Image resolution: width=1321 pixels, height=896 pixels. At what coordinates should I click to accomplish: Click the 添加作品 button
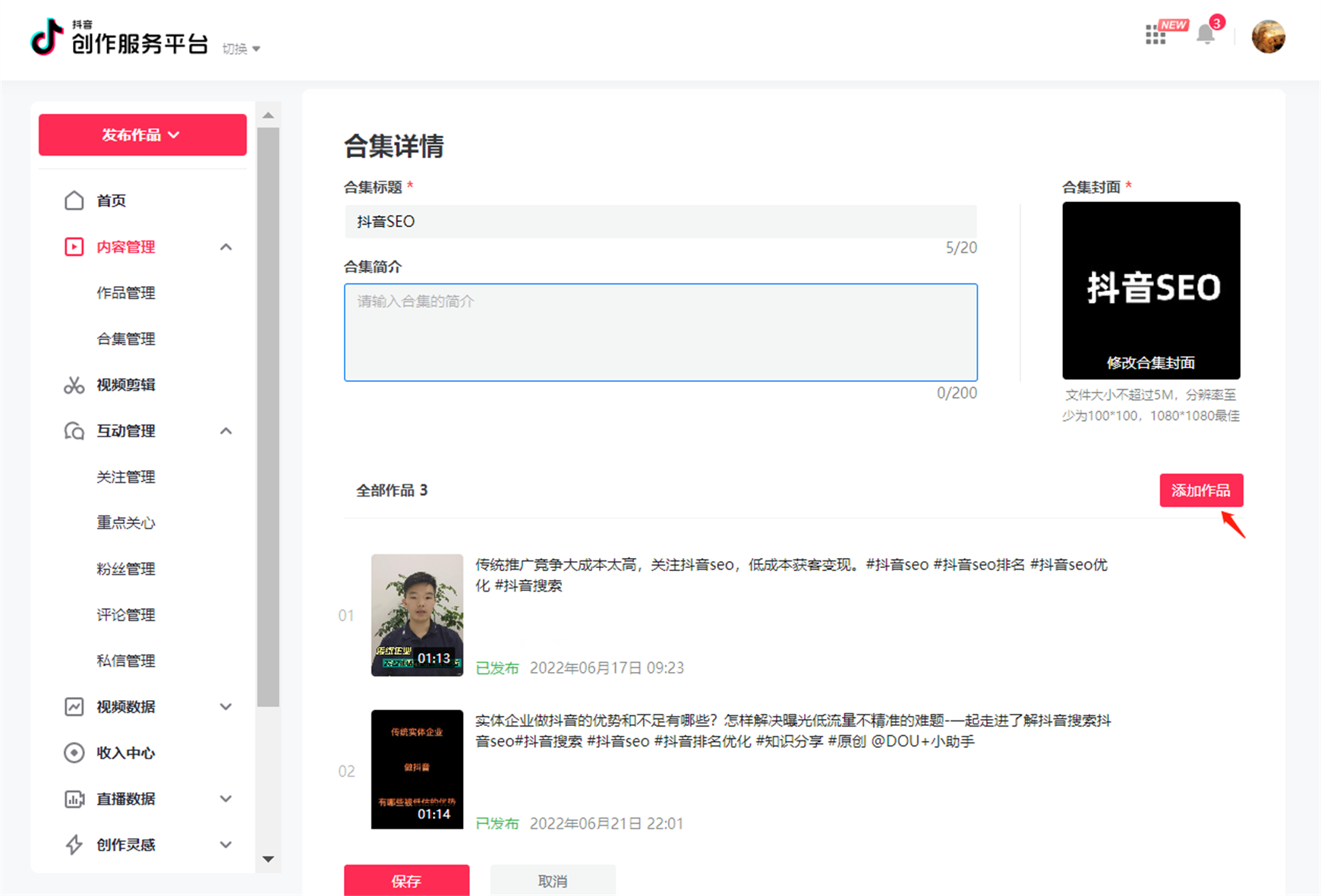point(1201,491)
